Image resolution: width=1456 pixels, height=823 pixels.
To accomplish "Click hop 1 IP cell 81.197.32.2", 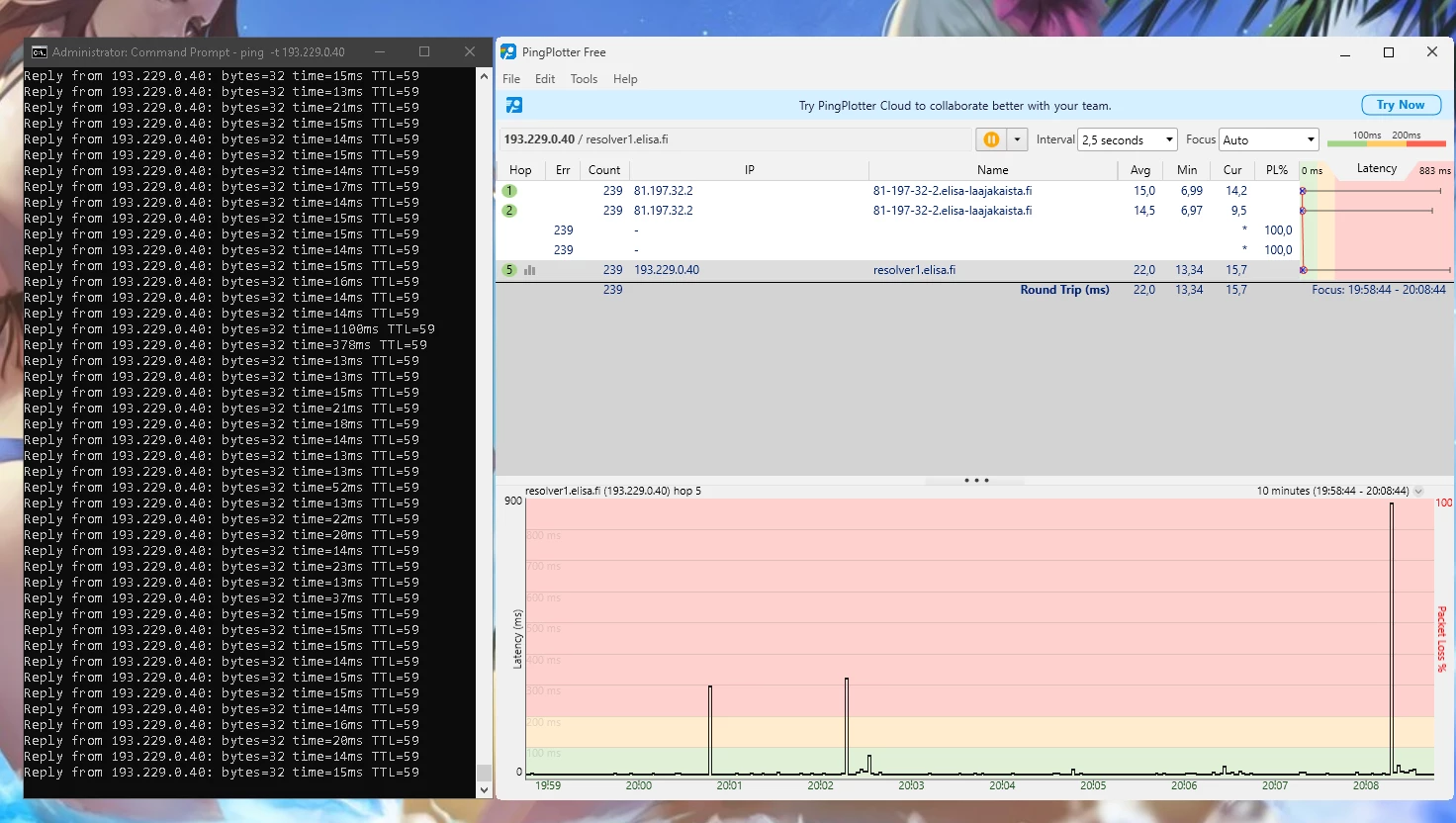I will tap(664, 191).
